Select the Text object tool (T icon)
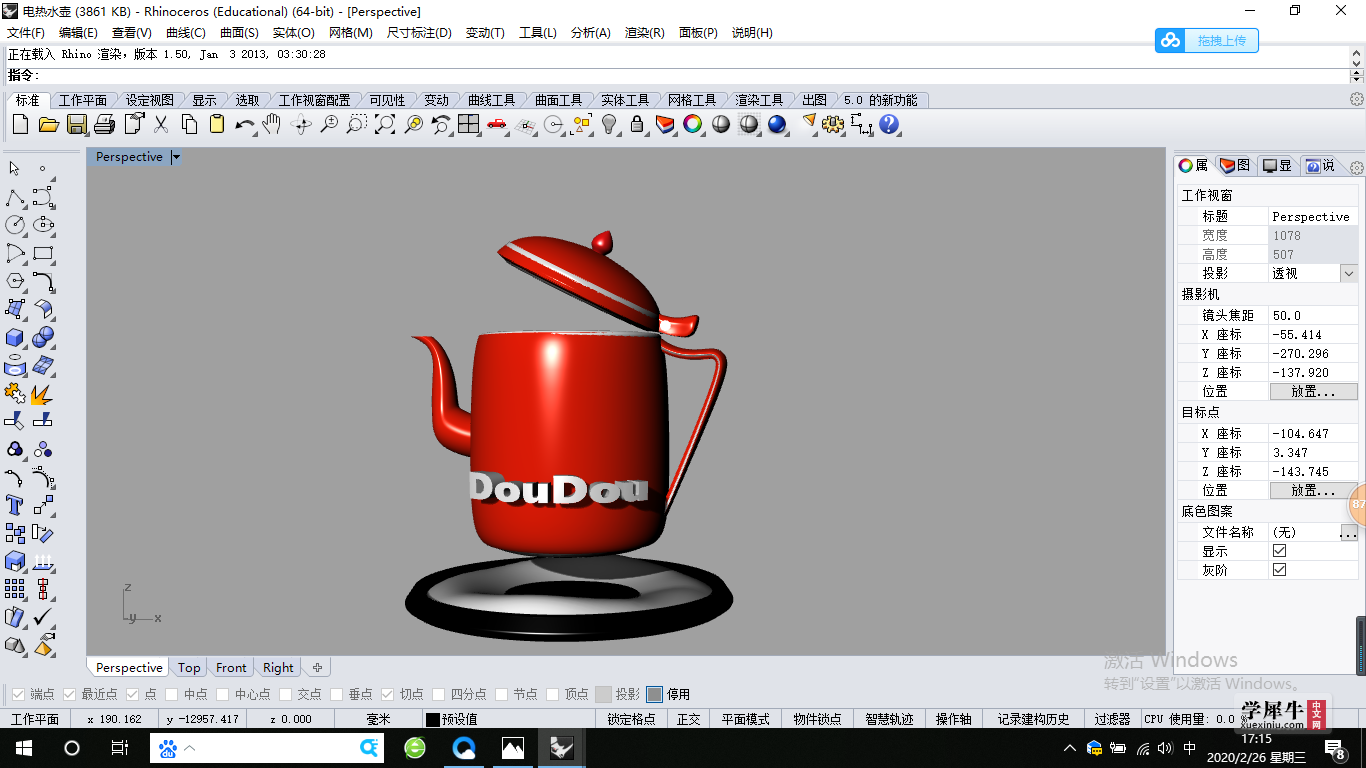The image size is (1366, 768). (x=15, y=505)
